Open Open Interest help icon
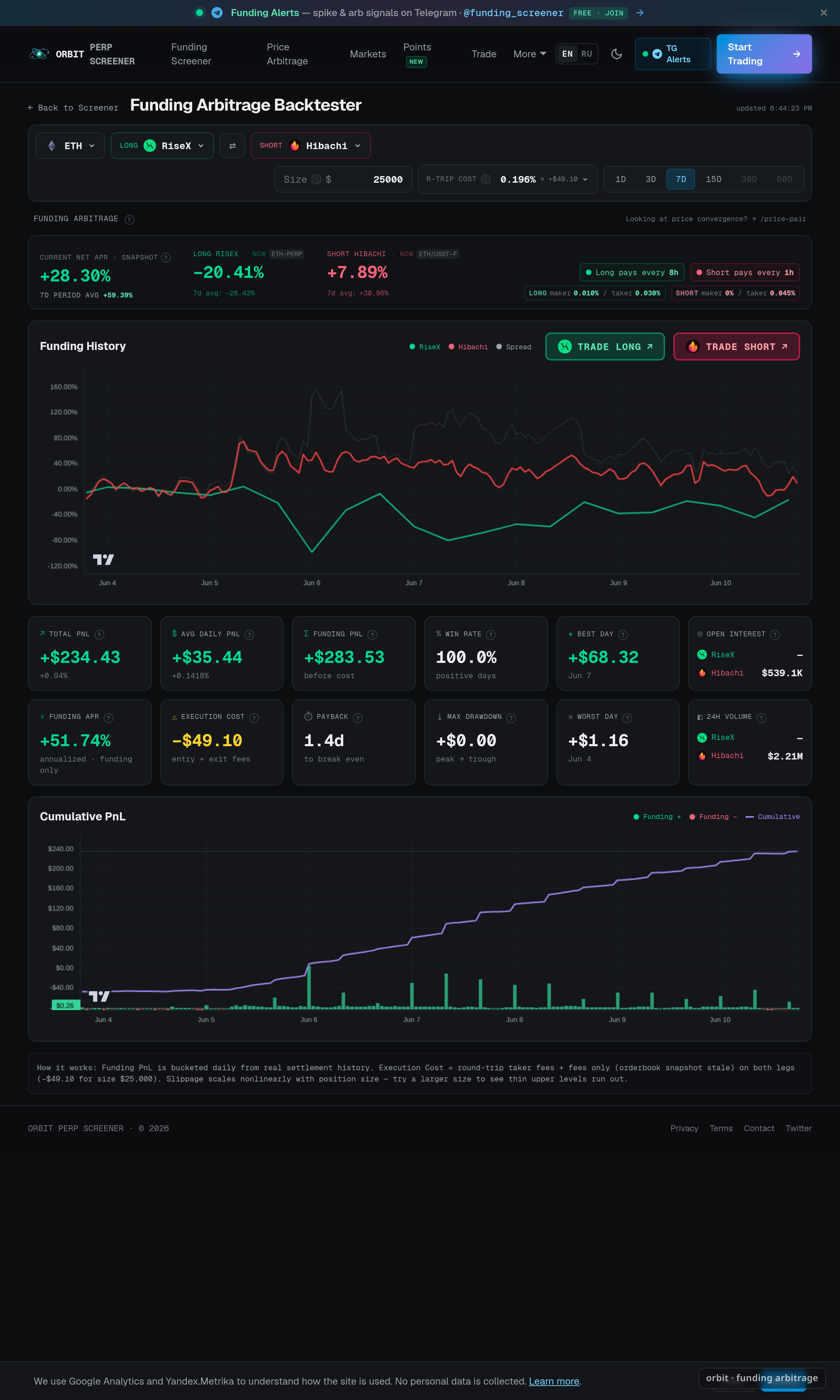This screenshot has width=840, height=1400. [775, 635]
